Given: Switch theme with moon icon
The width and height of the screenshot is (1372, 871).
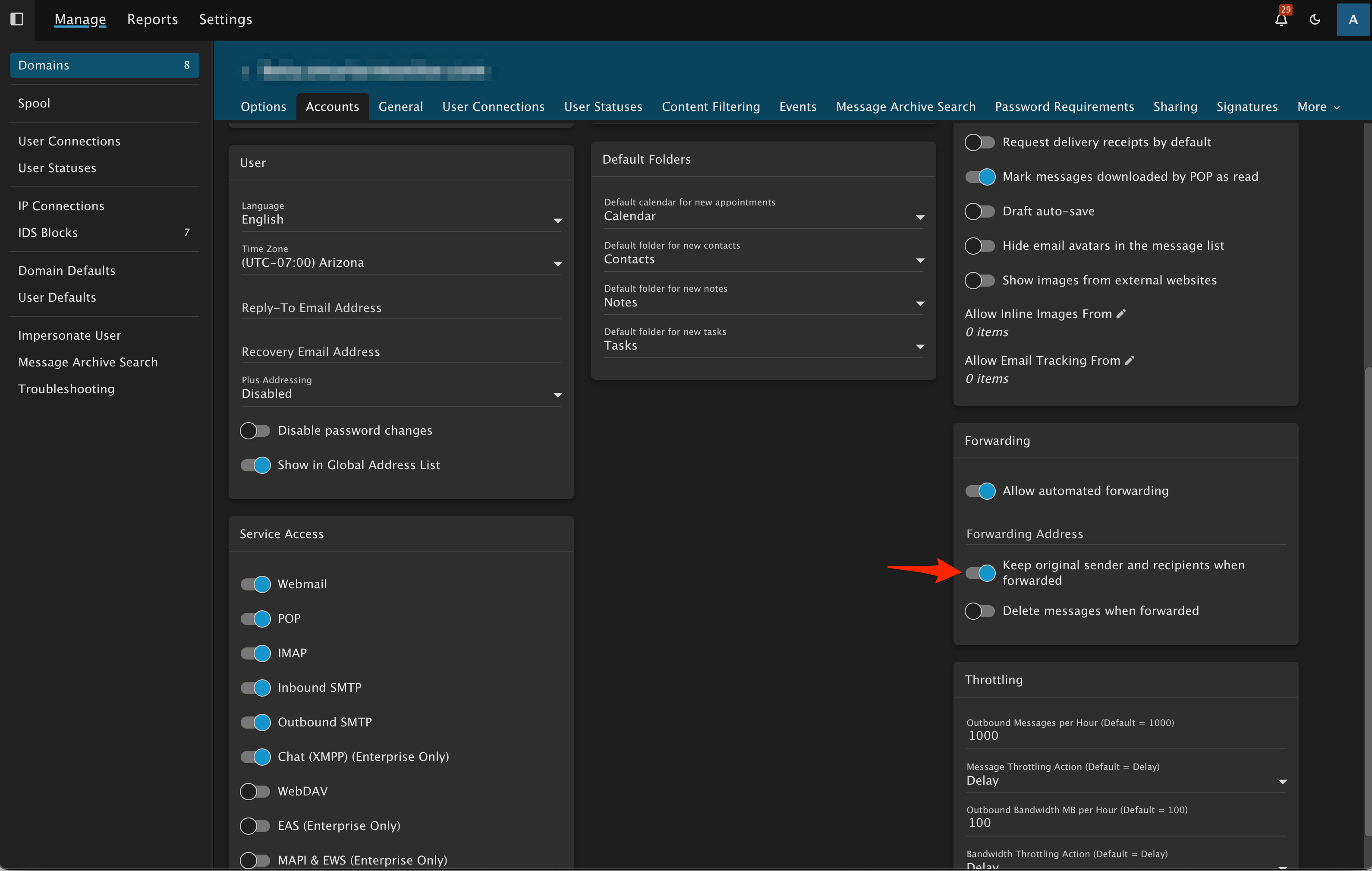Looking at the screenshot, I should pos(1315,20).
